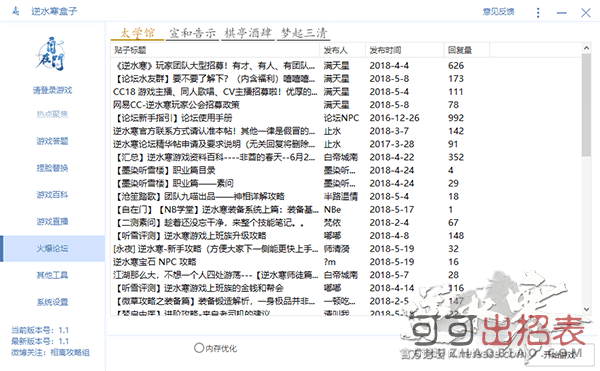The image size is (600, 371).
Task: Sort by 发布时间 column header
Action: coord(404,50)
